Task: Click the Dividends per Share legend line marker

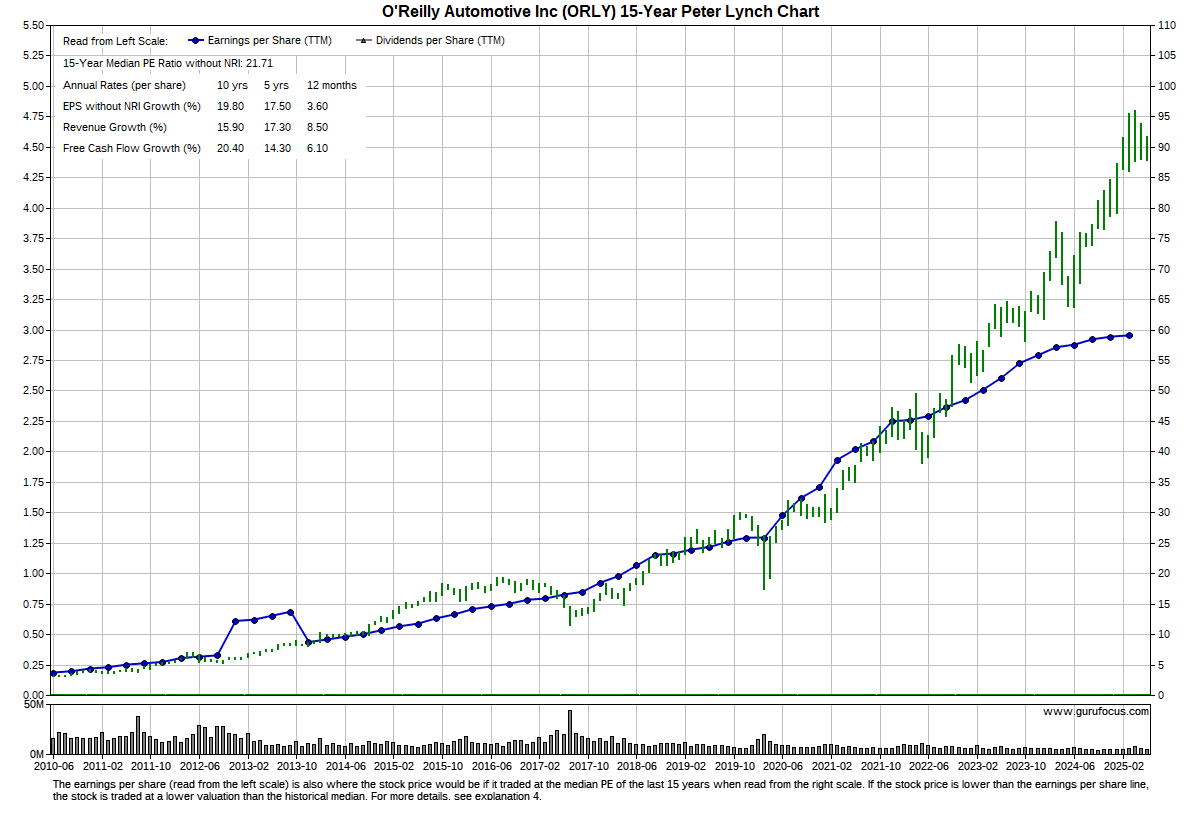Action: (x=364, y=41)
